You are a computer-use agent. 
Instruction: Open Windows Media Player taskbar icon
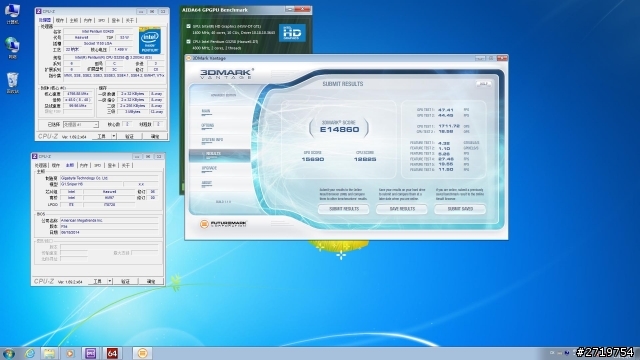pyautogui.click(x=70, y=353)
